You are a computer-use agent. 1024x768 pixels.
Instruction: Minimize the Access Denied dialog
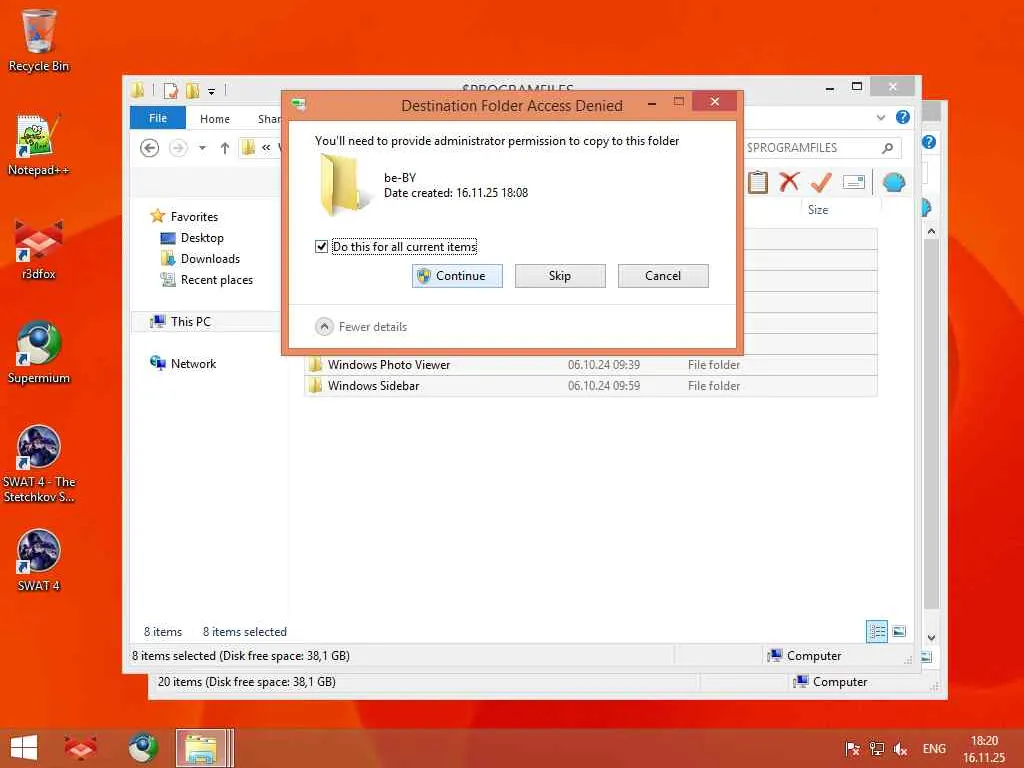click(x=652, y=103)
